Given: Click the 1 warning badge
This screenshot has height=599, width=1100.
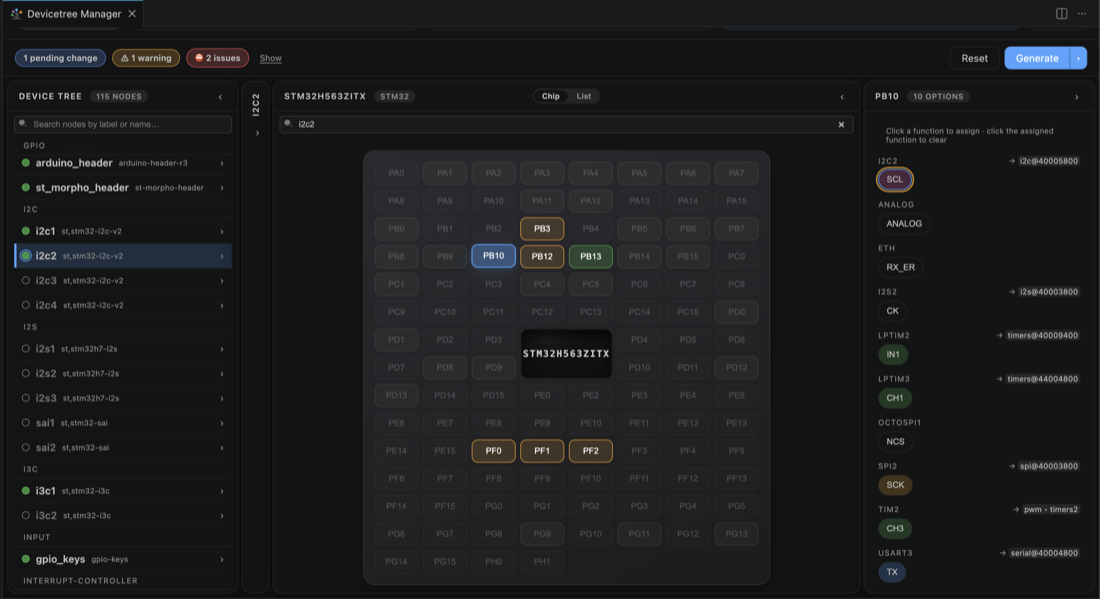Looking at the screenshot, I should [146, 58].
